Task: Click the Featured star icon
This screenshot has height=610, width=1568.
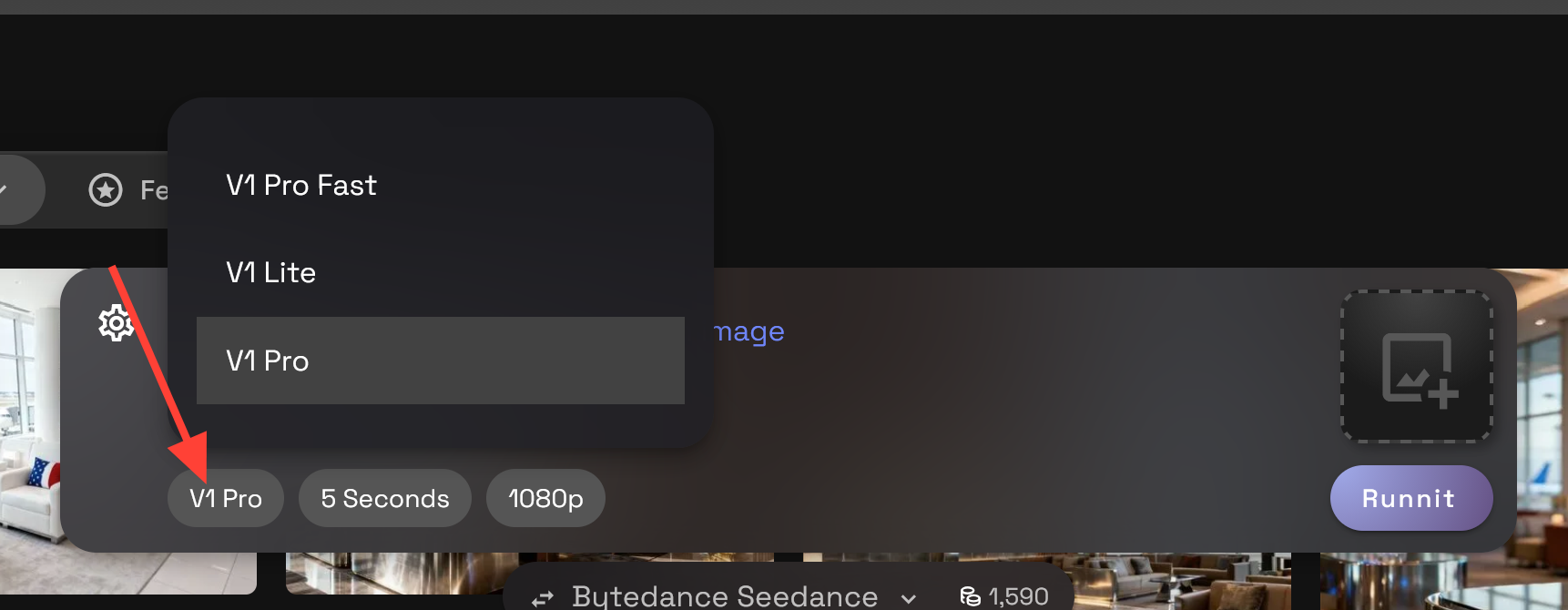Action: coord(106,189)
